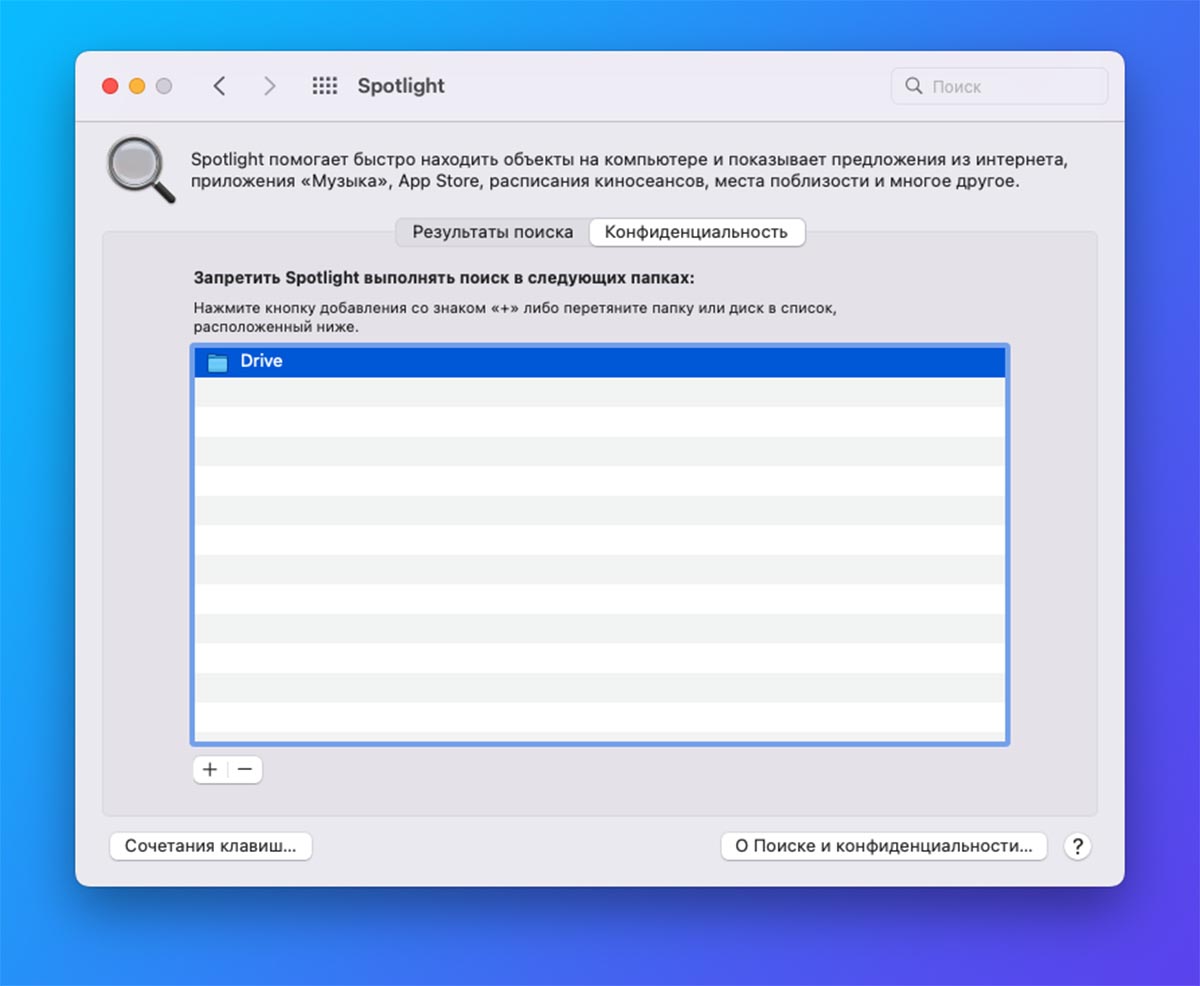
Task: Close the Spotlight preferences window
Action: (110, 86)
